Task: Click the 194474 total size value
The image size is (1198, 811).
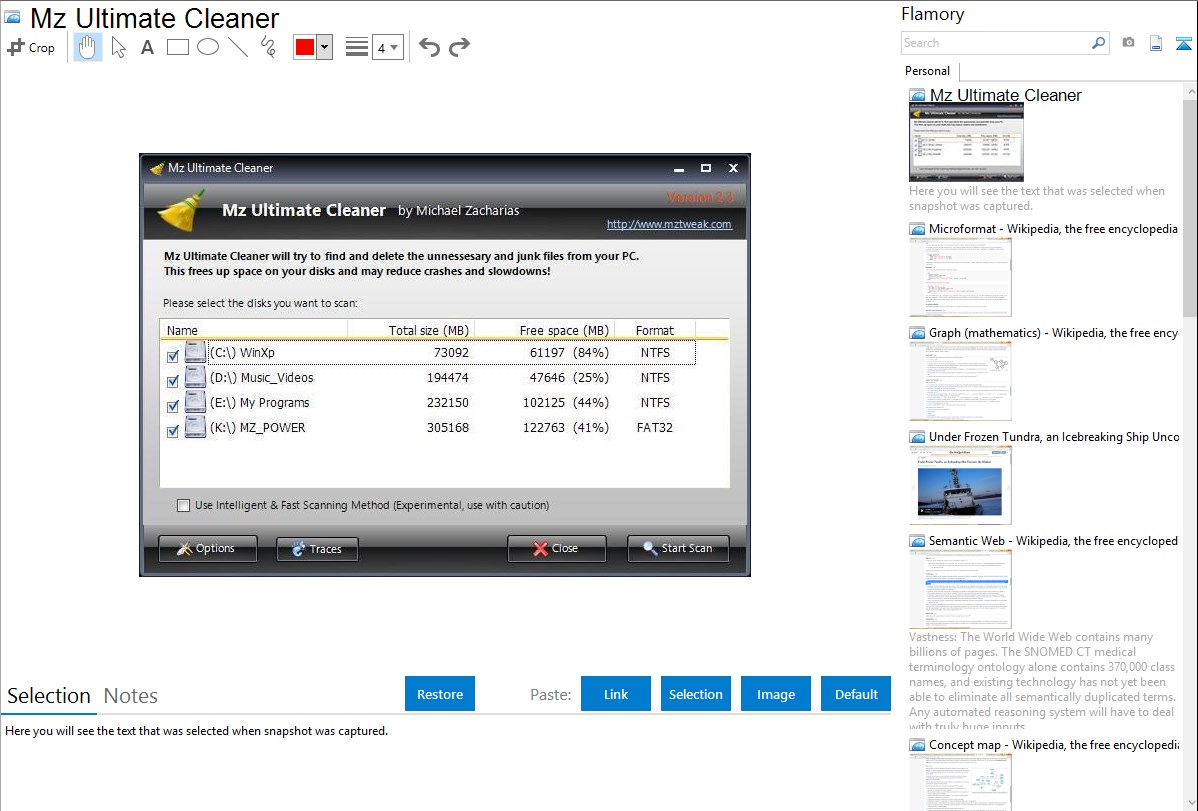Action: [448, 378]
